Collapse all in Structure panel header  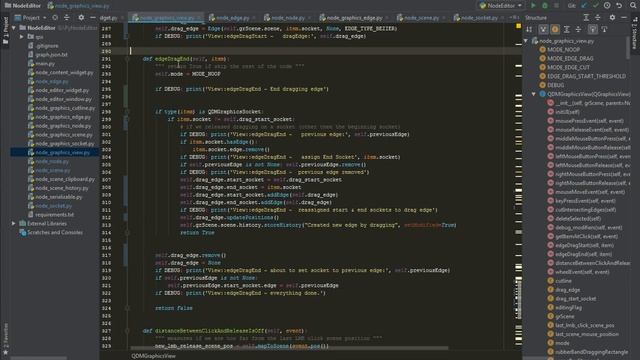pyautogui.click(x=598, y=18)
